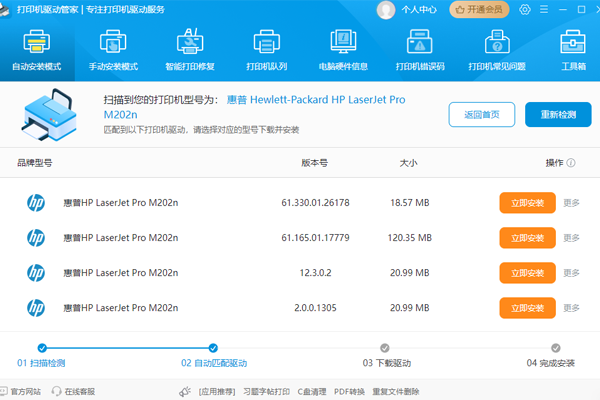Click 重新检测 re-detect button
Image resolution: width=600 pixels, height=400 pixels.
click(x=558, y=114)
